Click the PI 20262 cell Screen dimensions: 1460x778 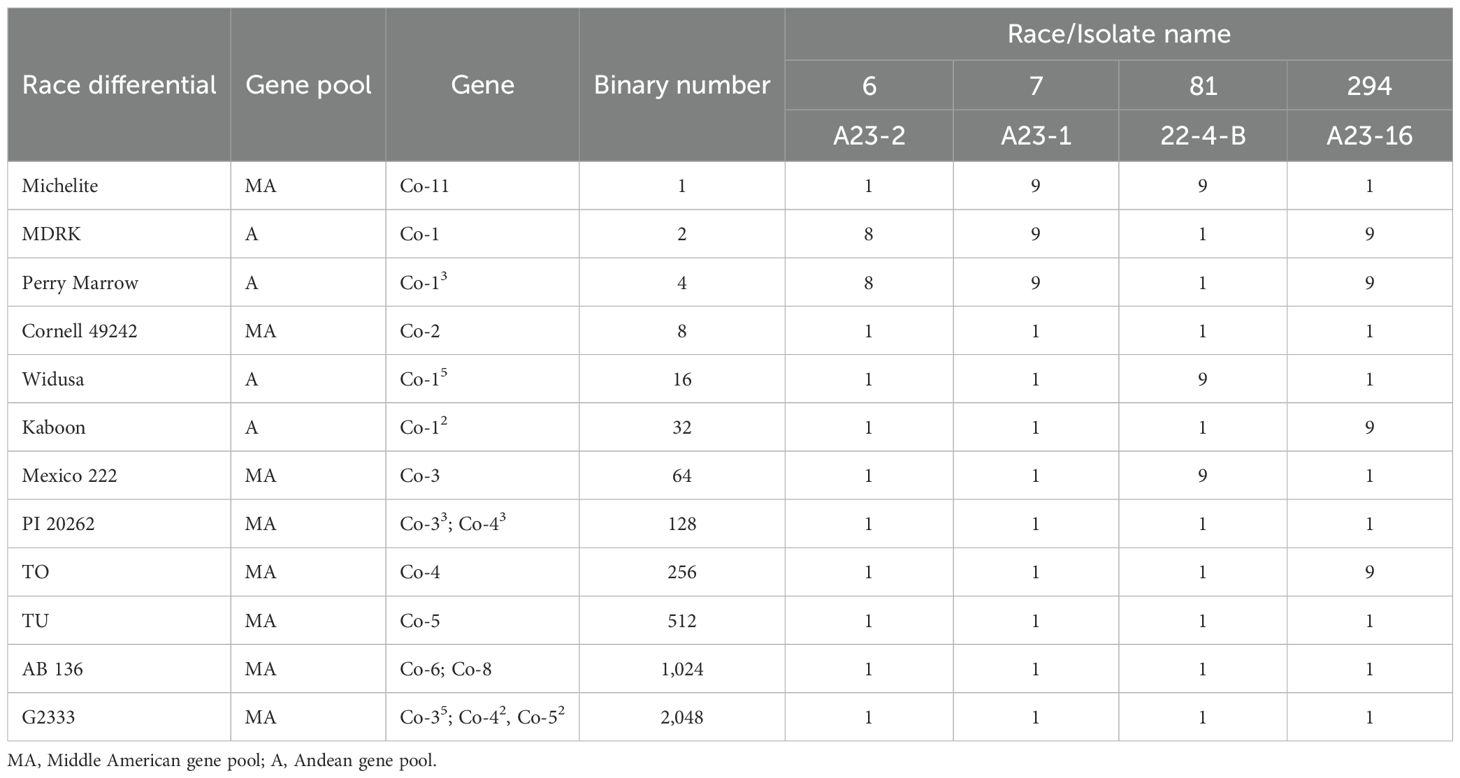point(58,524)
